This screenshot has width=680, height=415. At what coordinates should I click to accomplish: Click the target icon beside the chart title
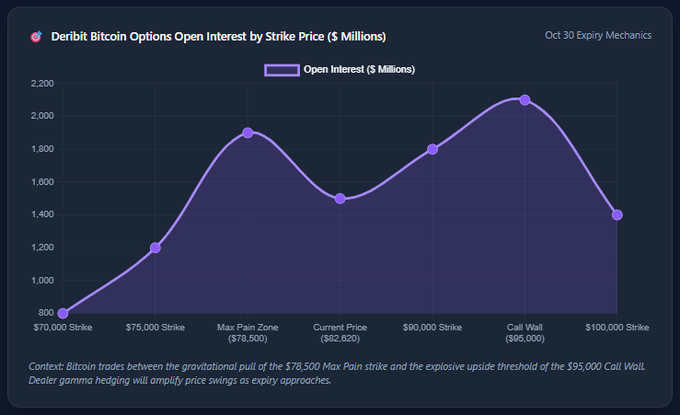pos(36,37)
